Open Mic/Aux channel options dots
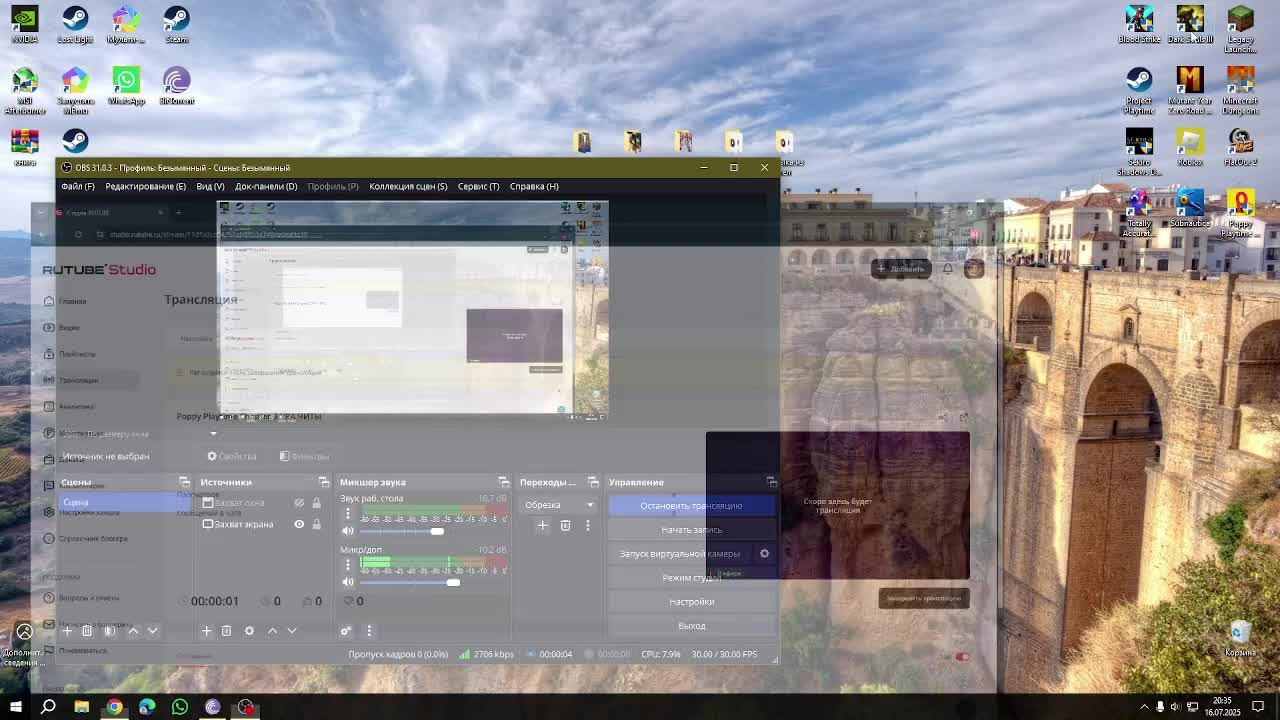 pyautogui.click(x=348, y=565)
